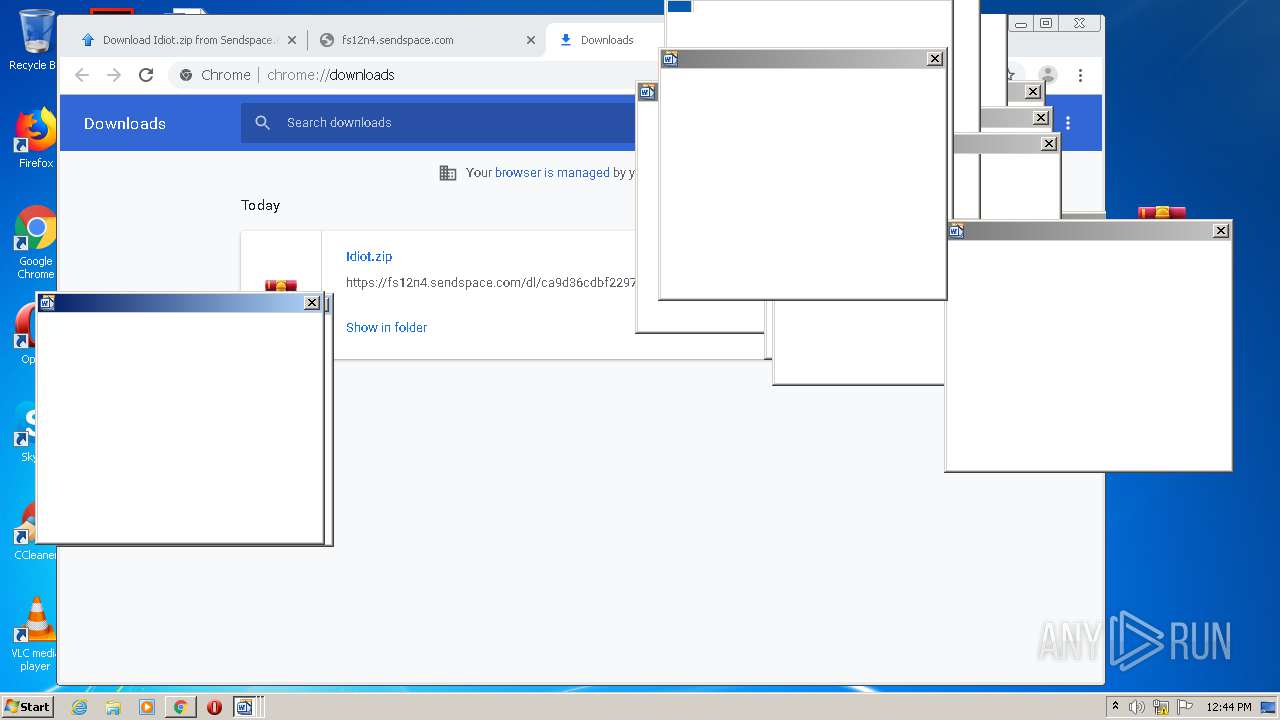The width and height of the screenshot is (1280, 720).
Task: Open Internet Explorer from the taskbar
Action: point(80,707)
